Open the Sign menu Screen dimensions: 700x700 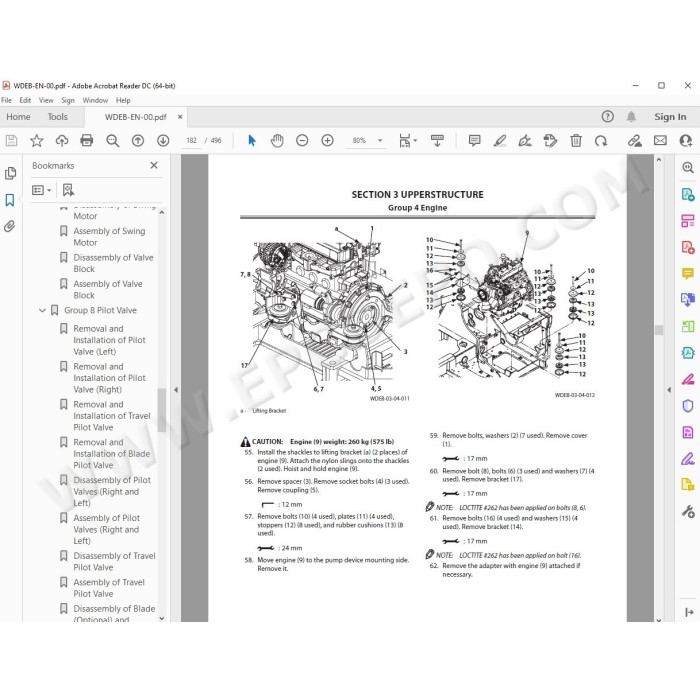[68, 100]
